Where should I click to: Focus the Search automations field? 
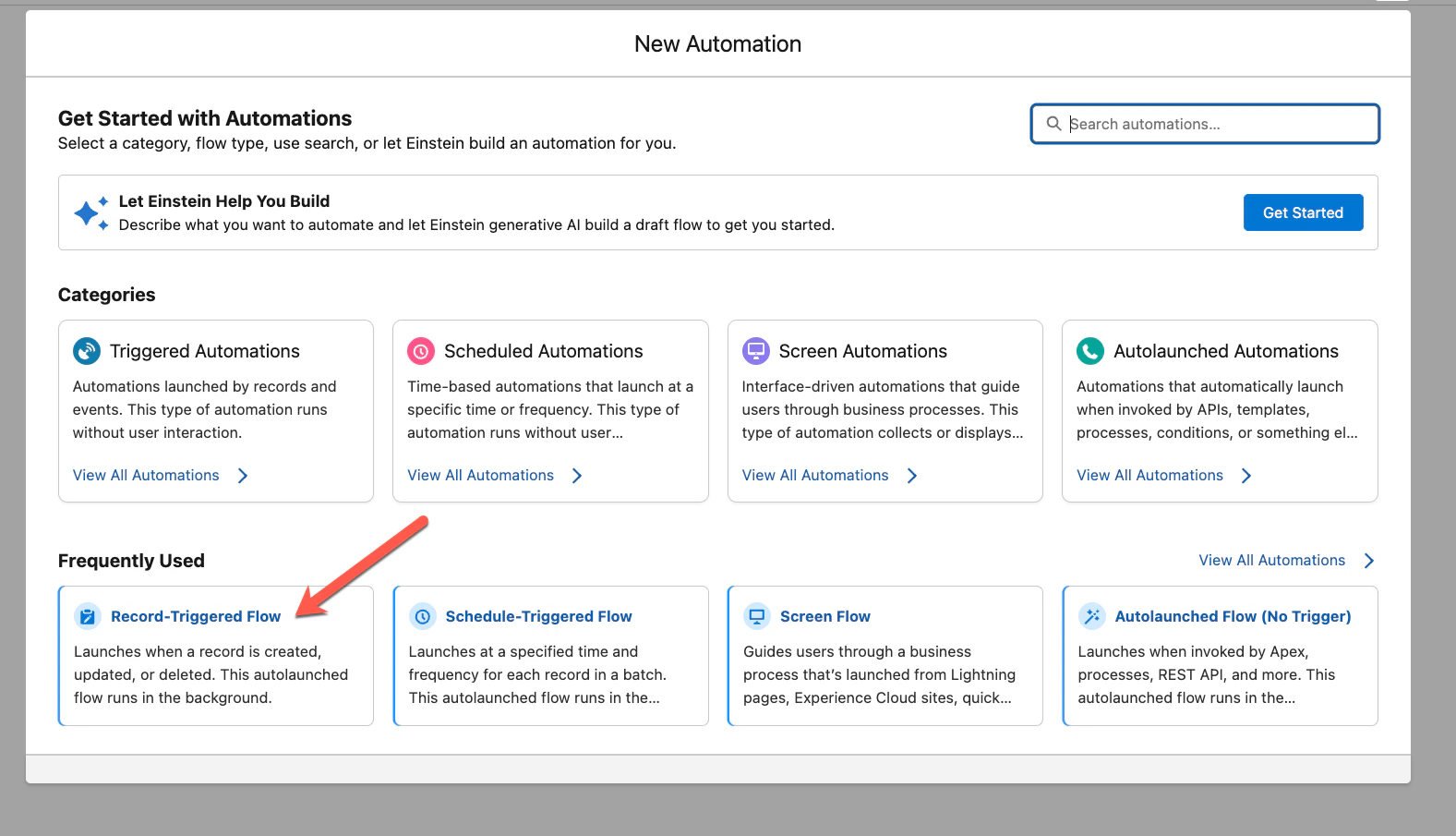pyautogui.click(x=1205, y=124)
